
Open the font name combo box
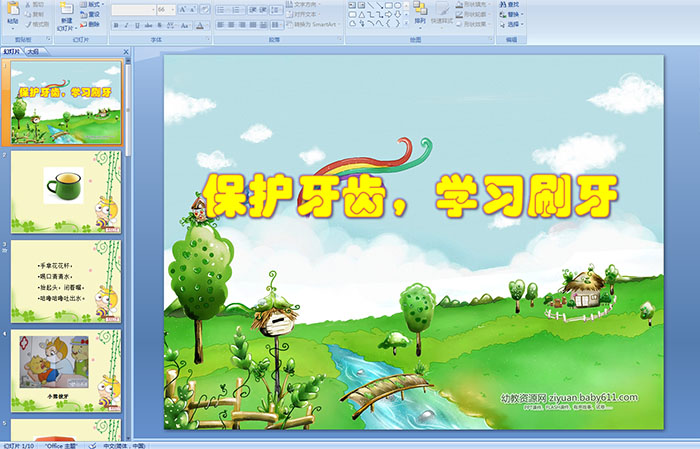tap(133, 10)
